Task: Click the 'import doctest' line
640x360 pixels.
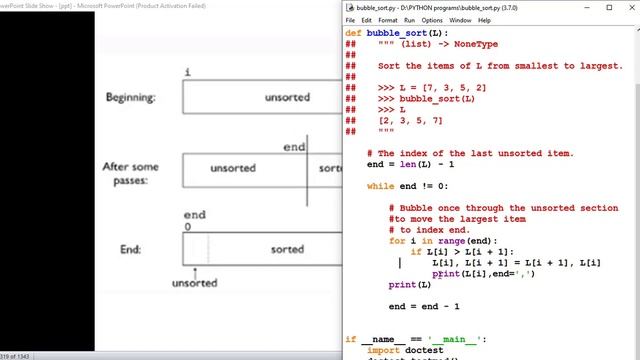Action: click(x=405, y=350)
